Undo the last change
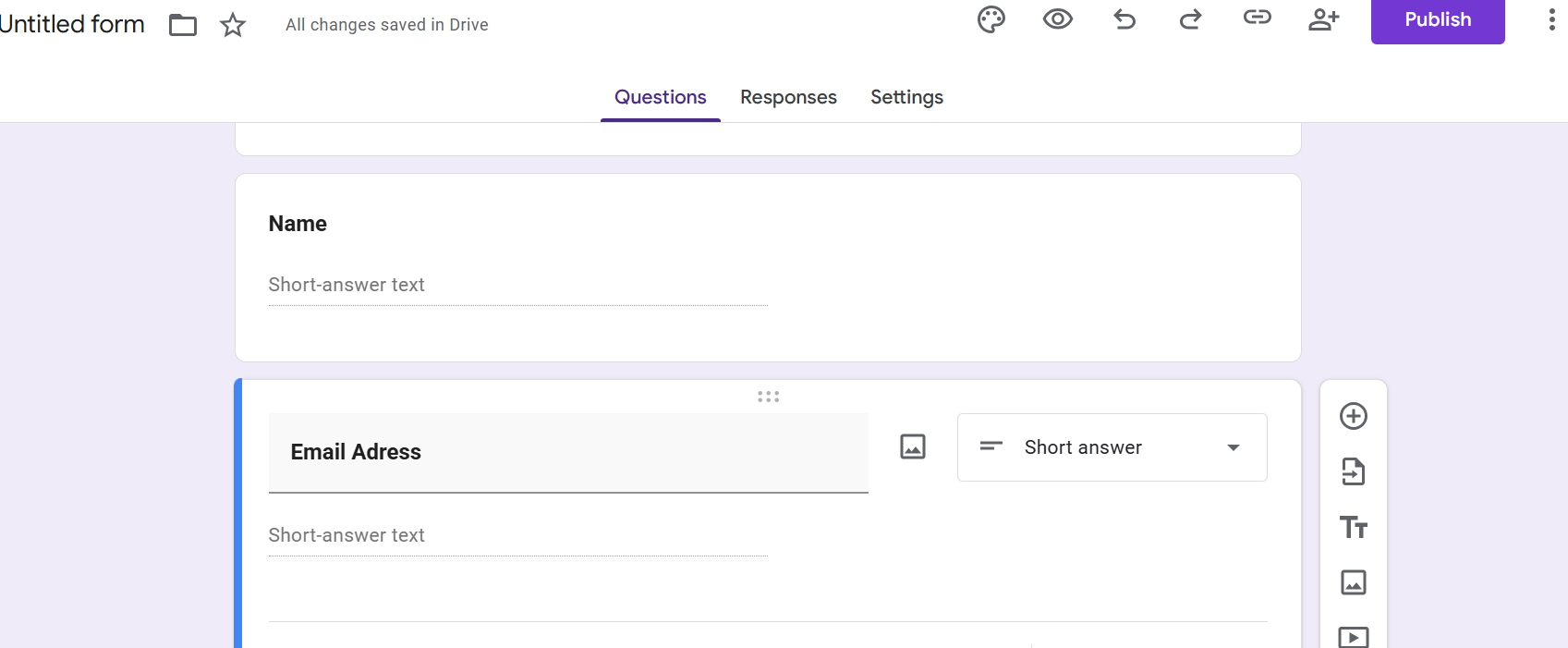Viewport: 1568px width, 648px height. (1124, 18)
